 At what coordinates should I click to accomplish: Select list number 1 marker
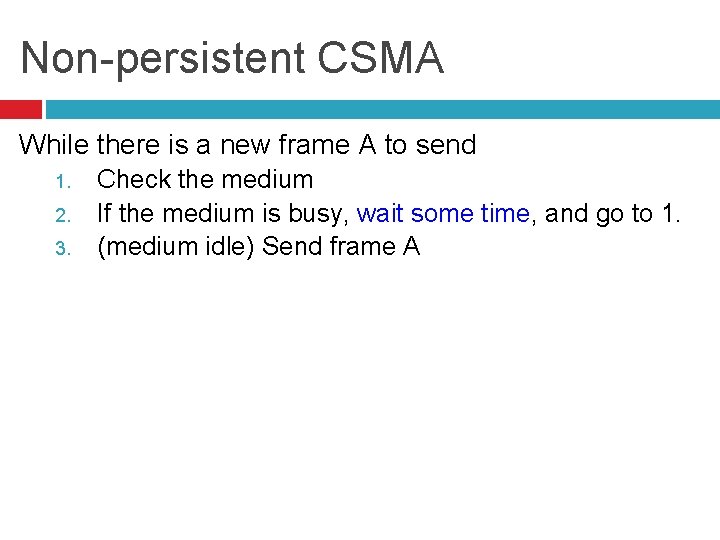pos(60,182)
